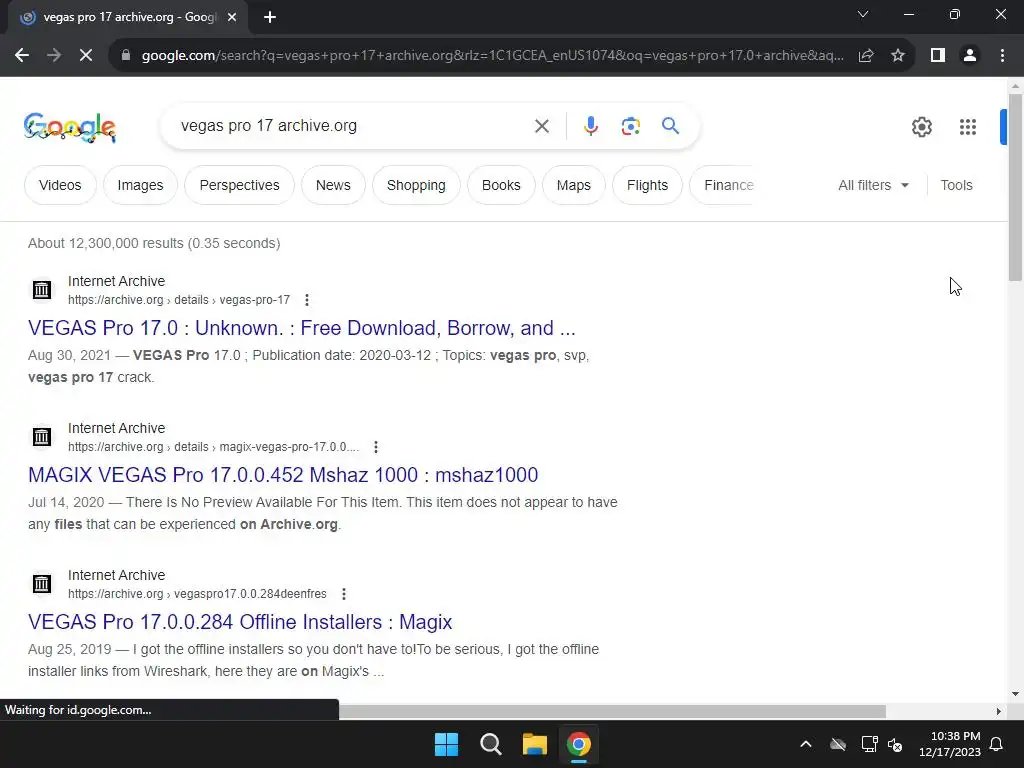Open a new browser tab
This screenshot has width=1024, height=768.
coord(270,17)
